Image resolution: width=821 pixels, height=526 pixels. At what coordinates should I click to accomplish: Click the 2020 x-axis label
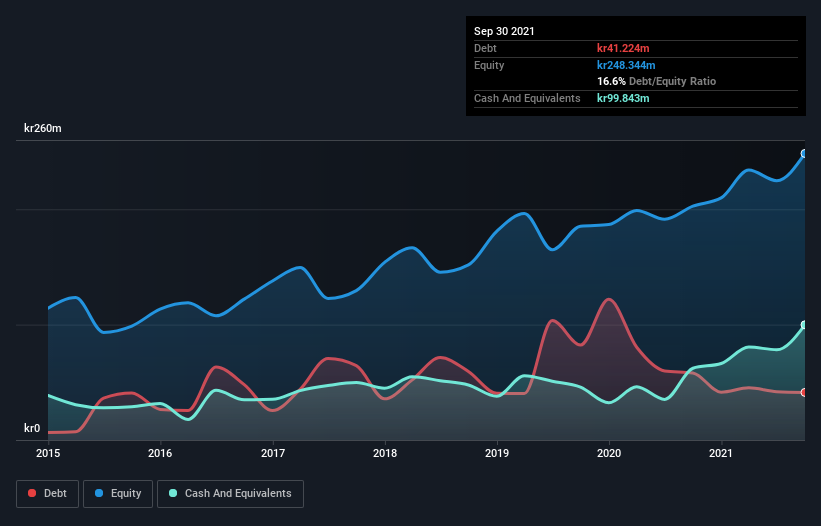(x=609, y=453)
